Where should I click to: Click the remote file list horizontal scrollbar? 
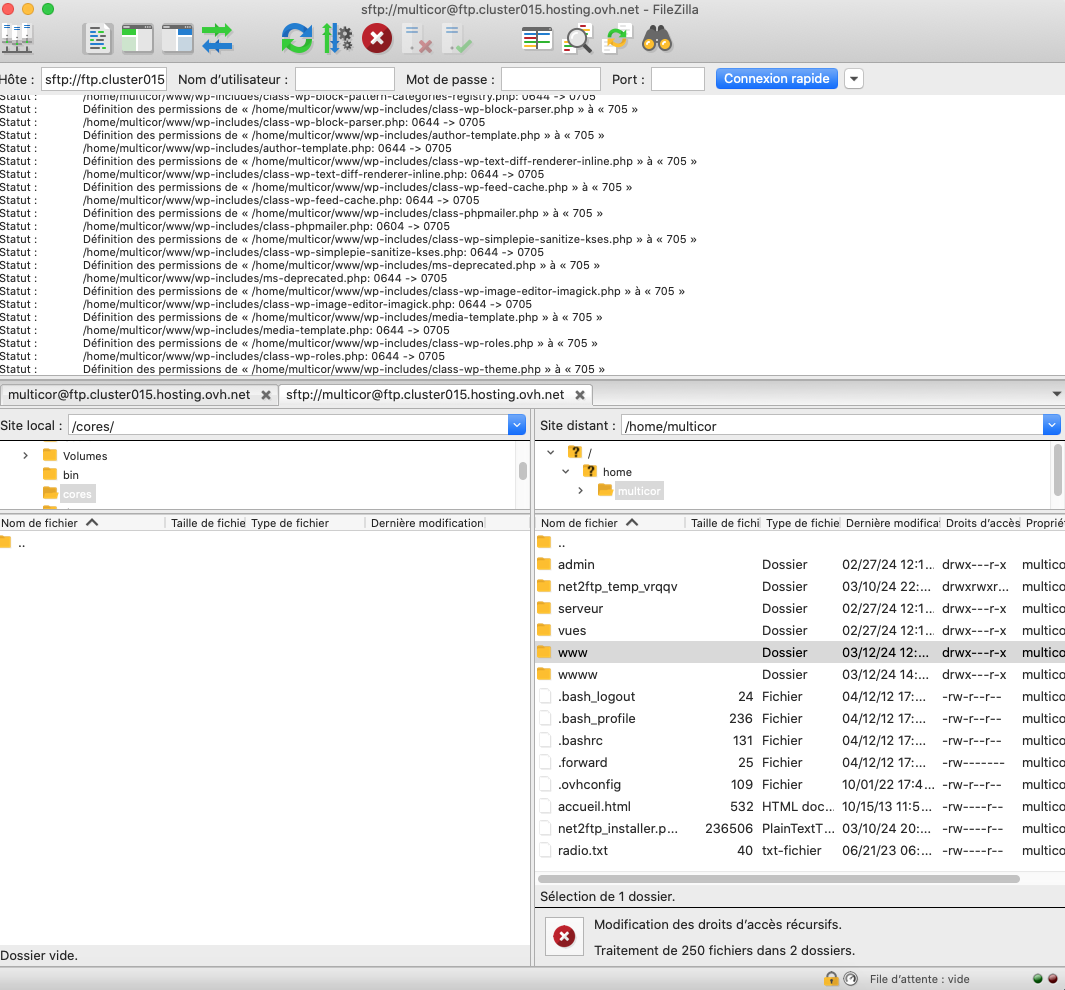point(780,879)
